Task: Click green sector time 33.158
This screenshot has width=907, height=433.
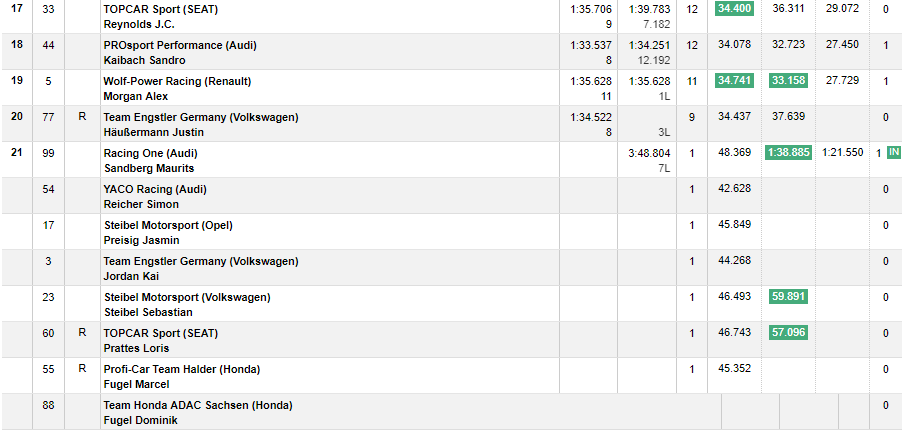Action: tap(788, 81)
